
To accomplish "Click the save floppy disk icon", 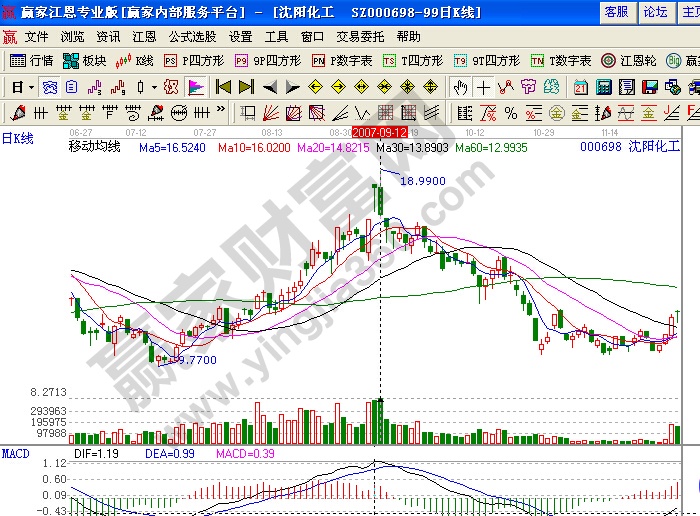I will coord(650,87).
